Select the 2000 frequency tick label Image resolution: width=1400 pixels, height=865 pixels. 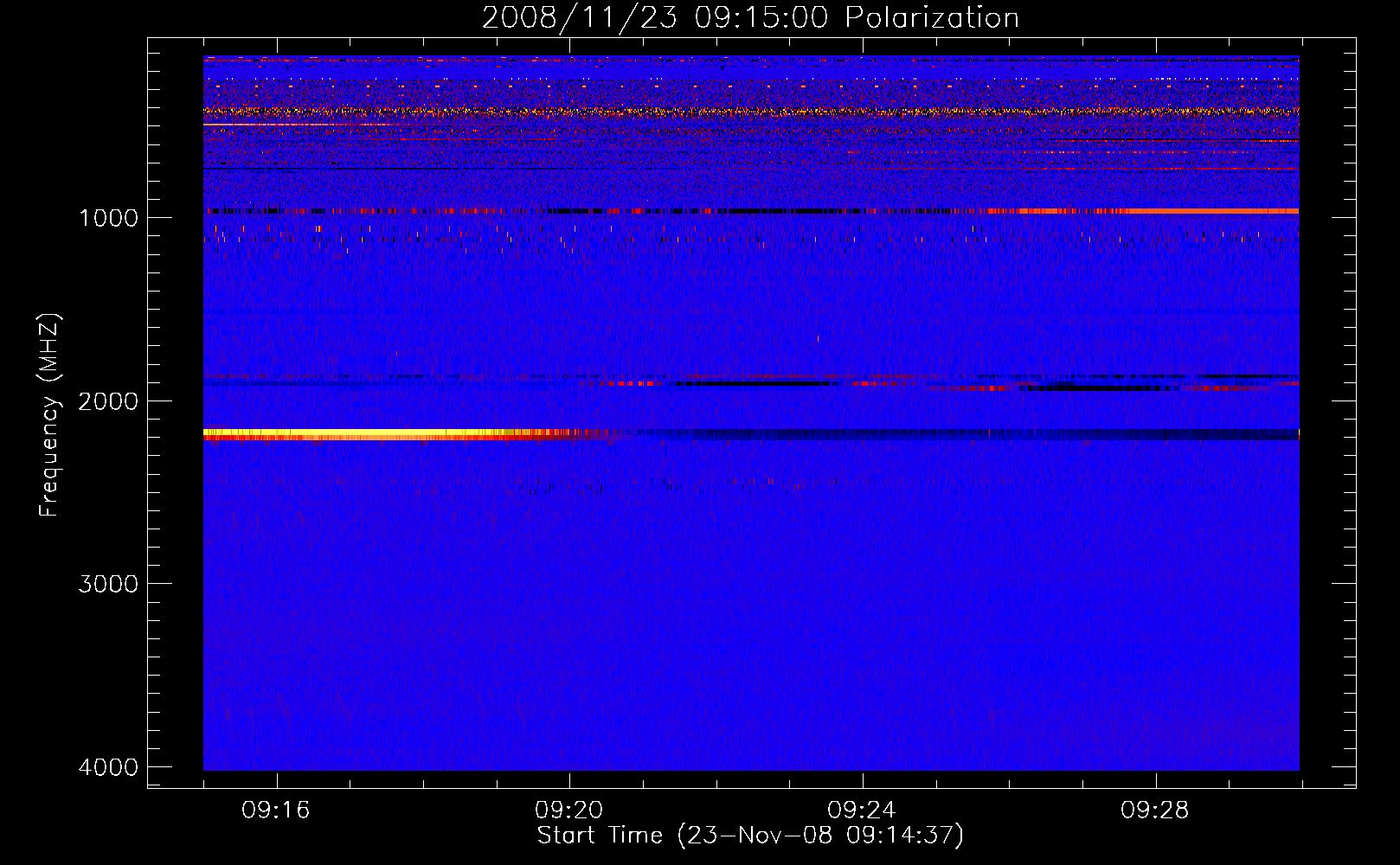click(x=108, y=401)
